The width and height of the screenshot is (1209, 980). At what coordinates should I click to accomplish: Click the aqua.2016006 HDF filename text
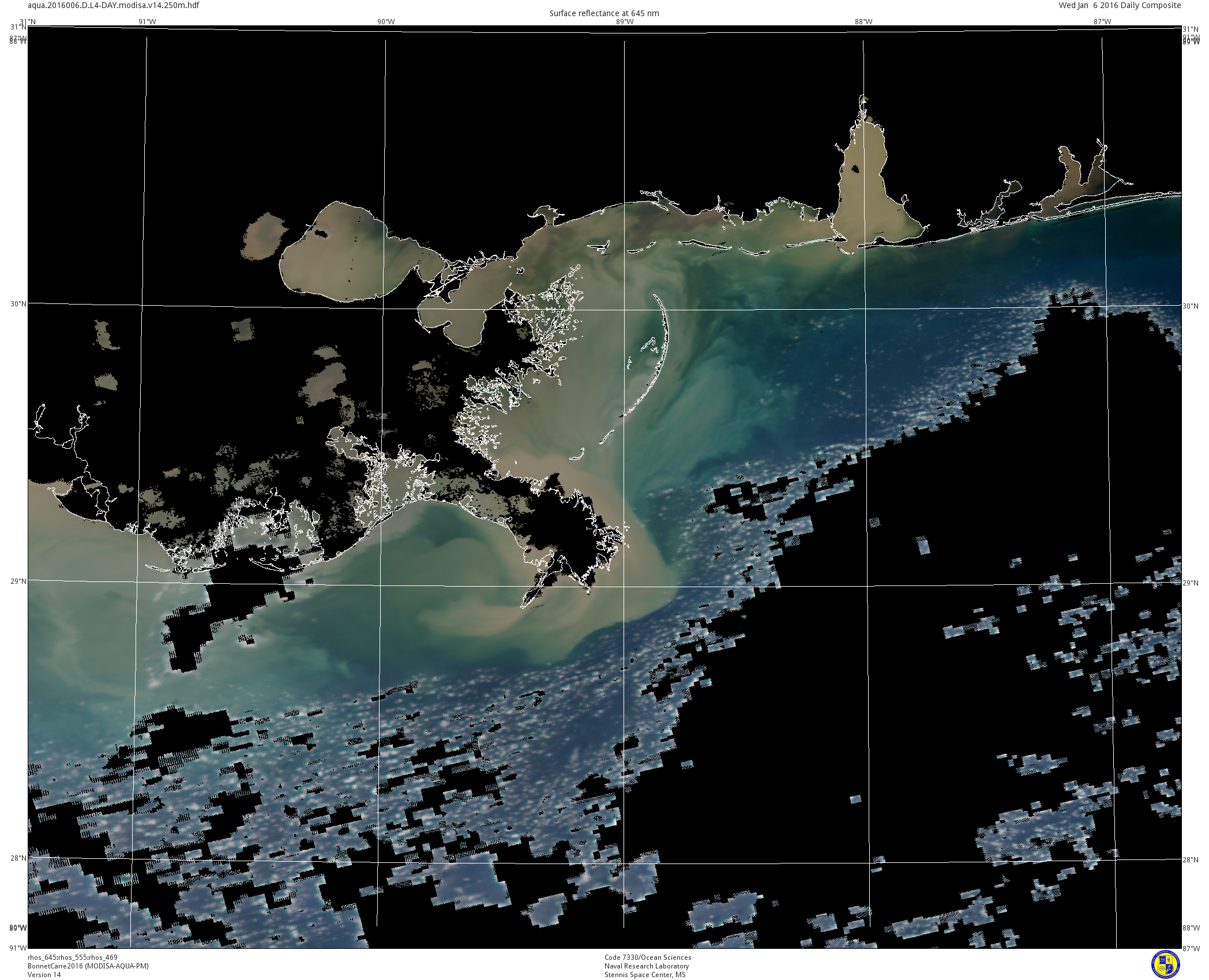114,5
